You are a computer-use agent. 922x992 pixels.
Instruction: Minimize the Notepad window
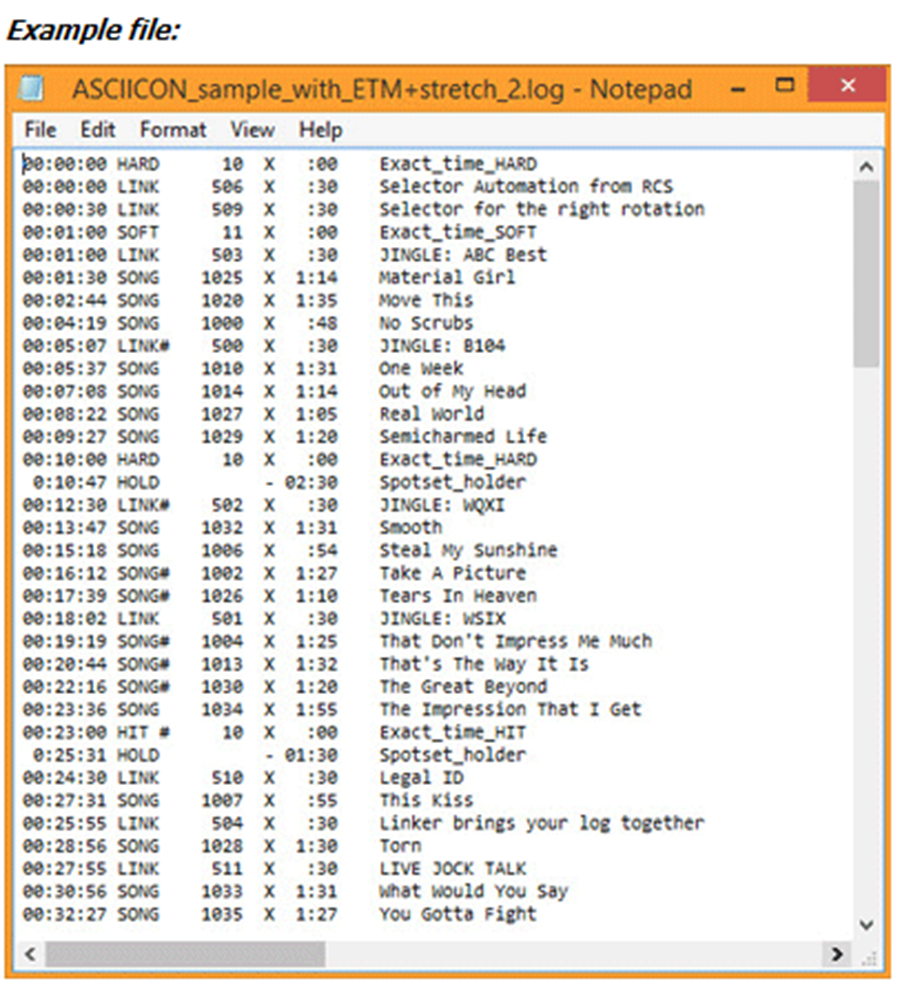738,88
